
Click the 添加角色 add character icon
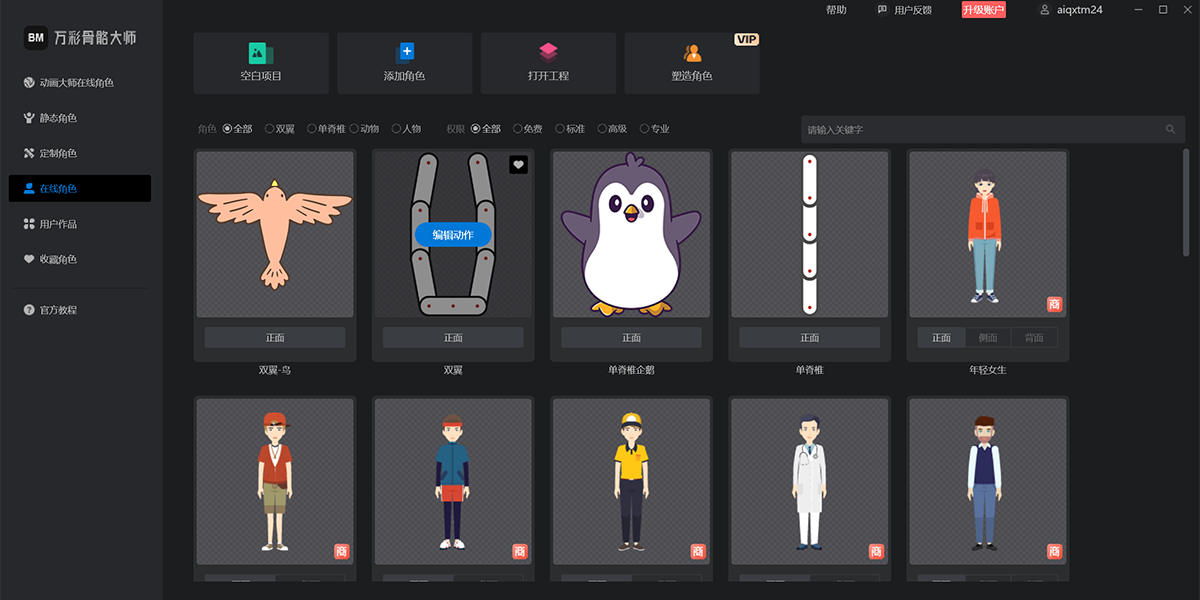tap(405, 52)
